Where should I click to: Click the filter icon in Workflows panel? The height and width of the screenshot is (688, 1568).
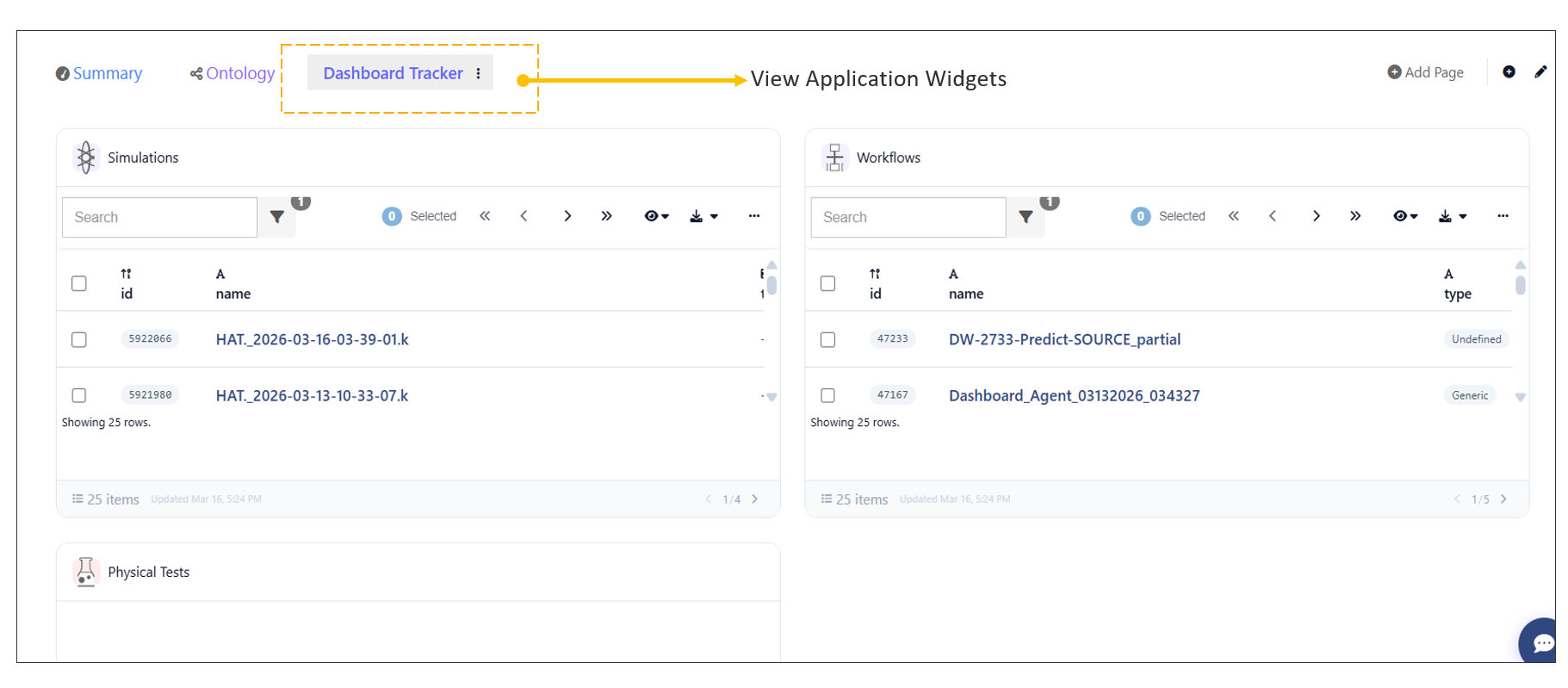pyautogui.click(x=1026, y=217)
